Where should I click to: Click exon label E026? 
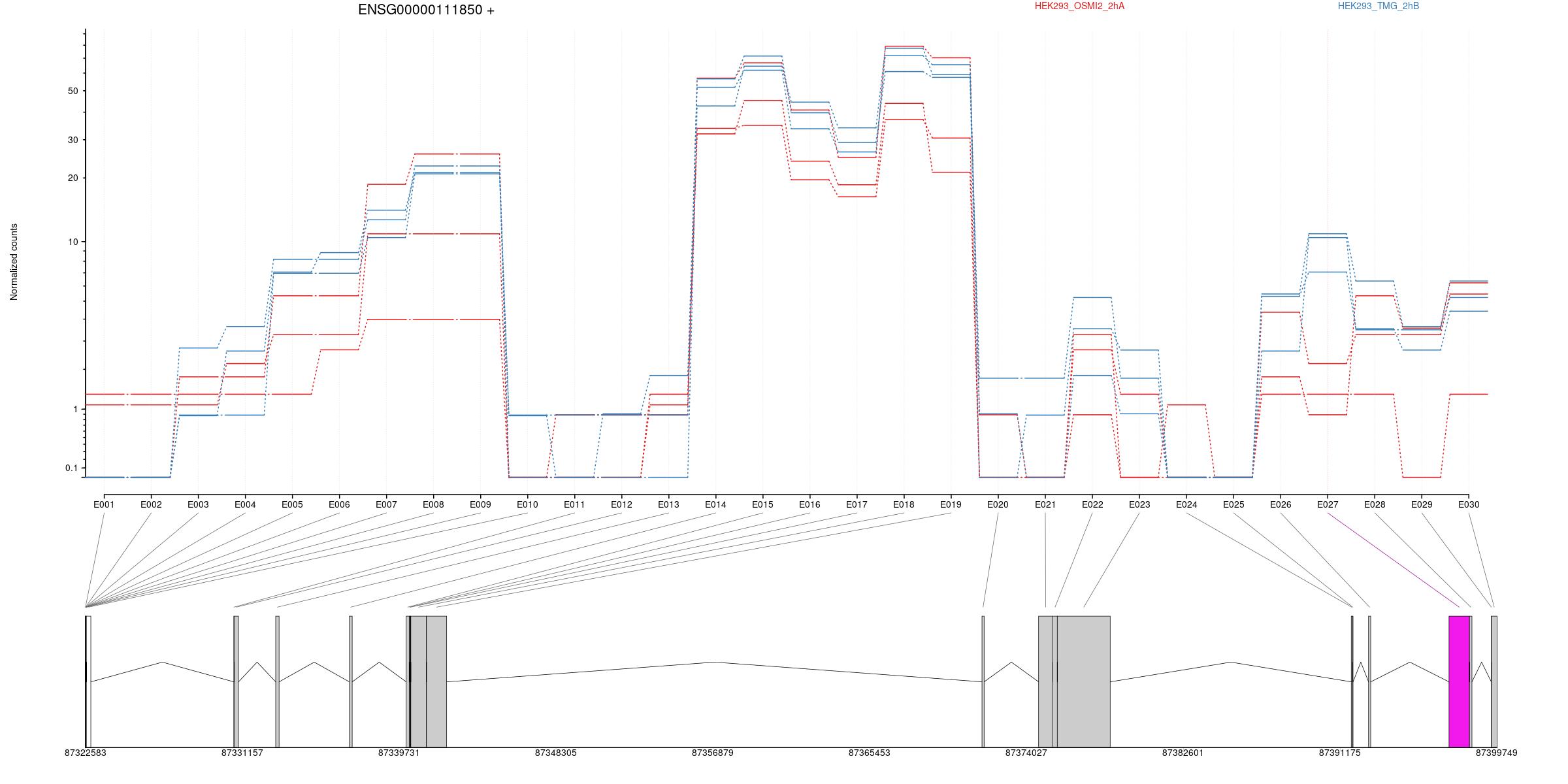pyautogui.click(x=1281, y=504)
